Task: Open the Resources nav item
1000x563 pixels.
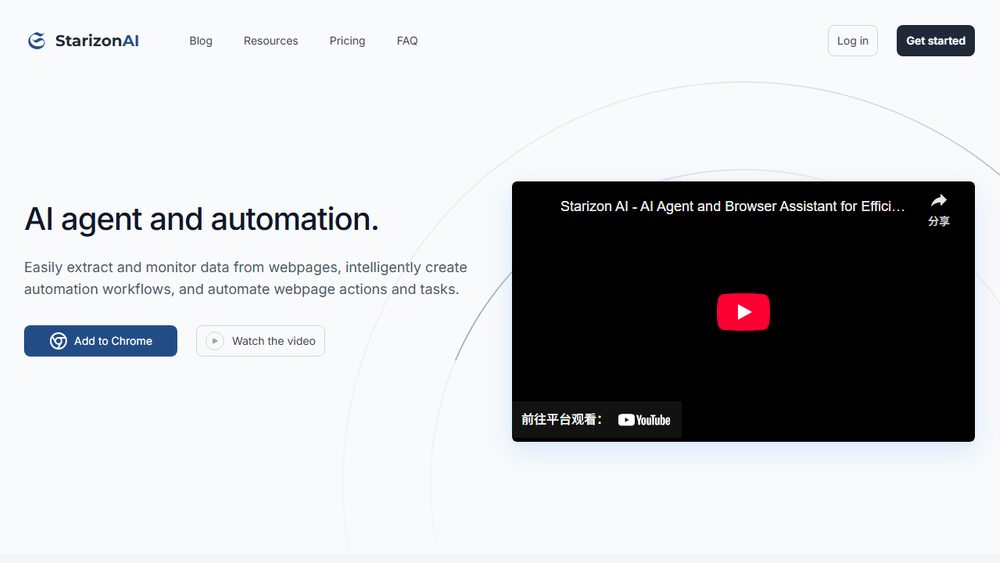Action: pos(271,41)
